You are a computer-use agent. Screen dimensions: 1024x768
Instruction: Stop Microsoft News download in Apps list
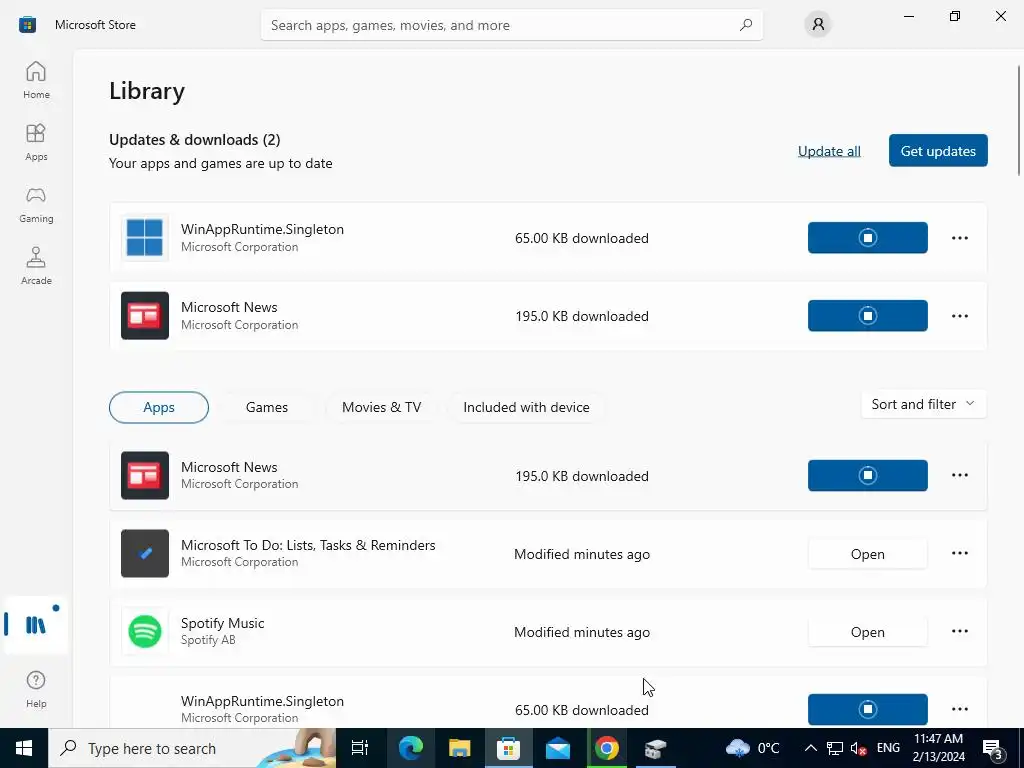pyautogui.click(x=867, y=475)
